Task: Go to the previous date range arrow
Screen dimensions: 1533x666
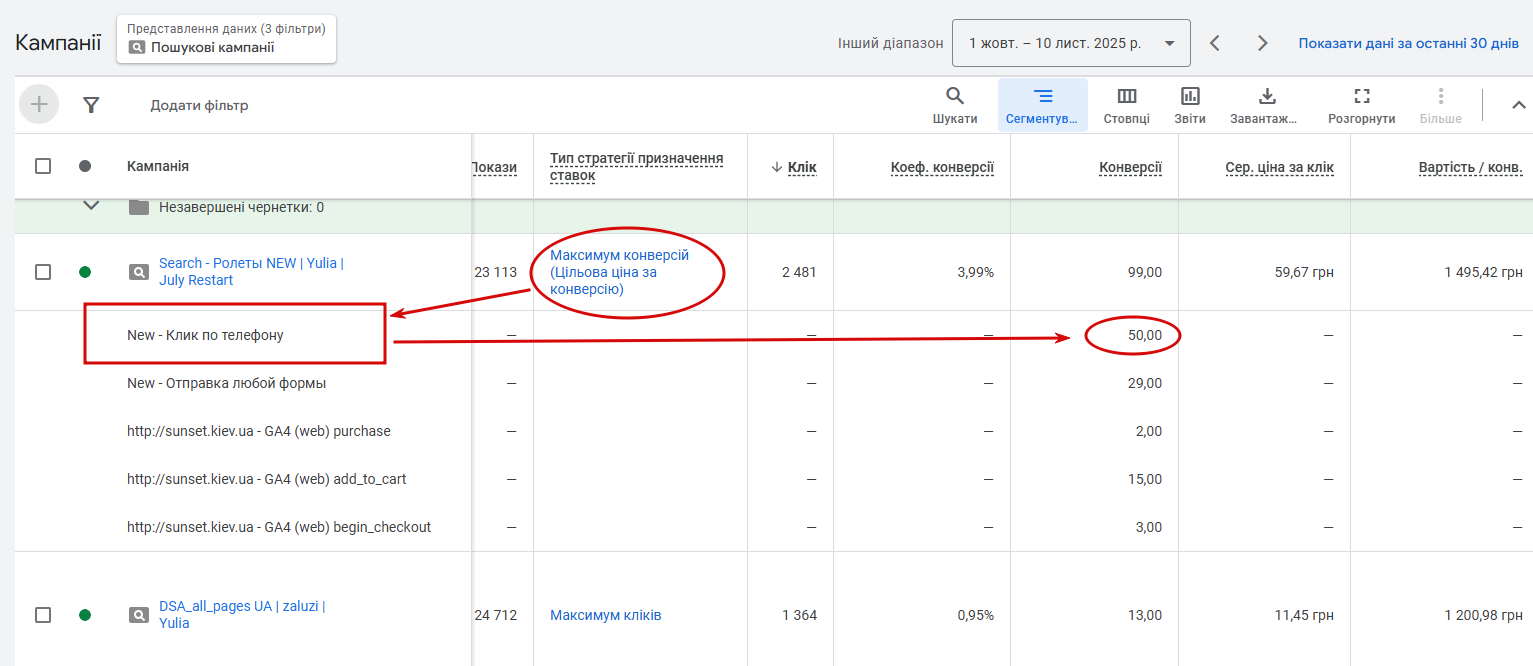Action: tap(1215, 43)
